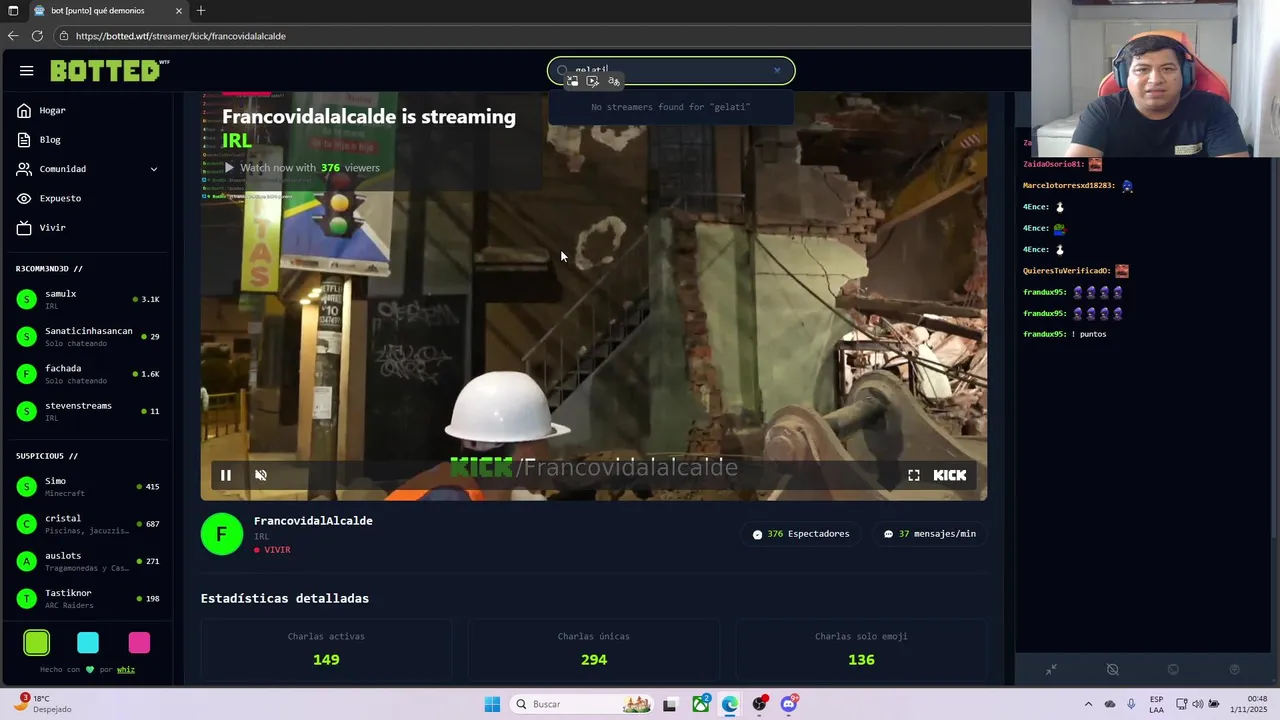Image resolution: width=1280 pixels, height=720 pixels.
Task: Click the Charlas únicas 294 card
Action: click(x=594, y=650)
